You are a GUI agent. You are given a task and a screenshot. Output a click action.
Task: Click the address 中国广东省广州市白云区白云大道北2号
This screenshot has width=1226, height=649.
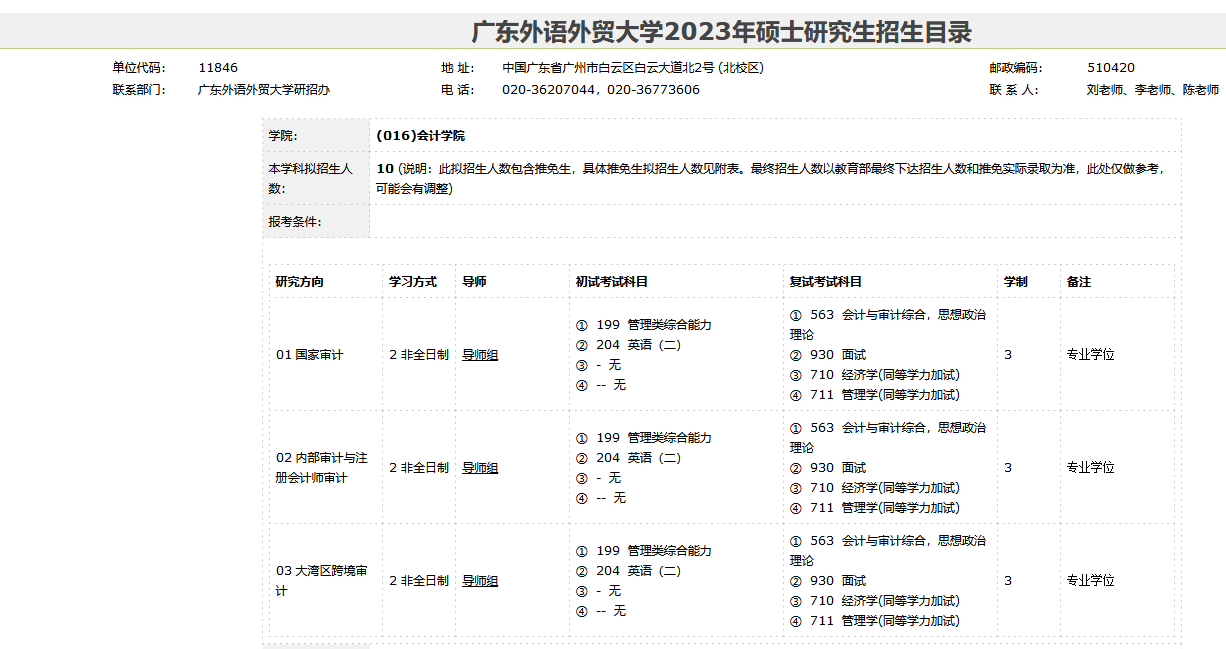633,68
